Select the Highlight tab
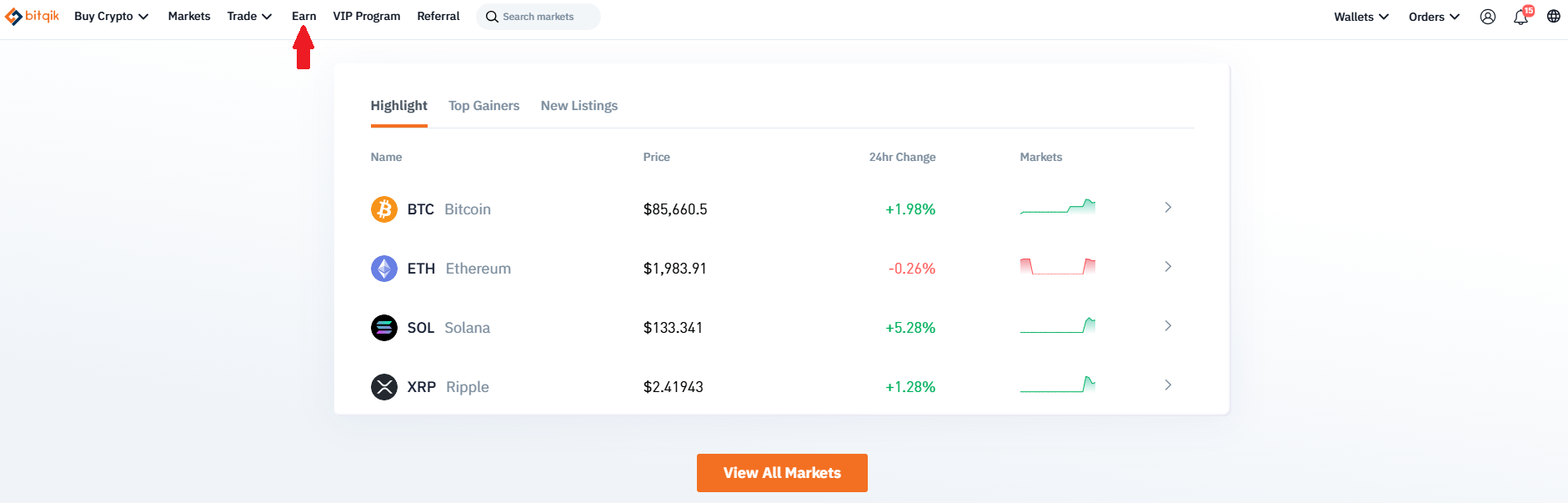 pos(399,106)
